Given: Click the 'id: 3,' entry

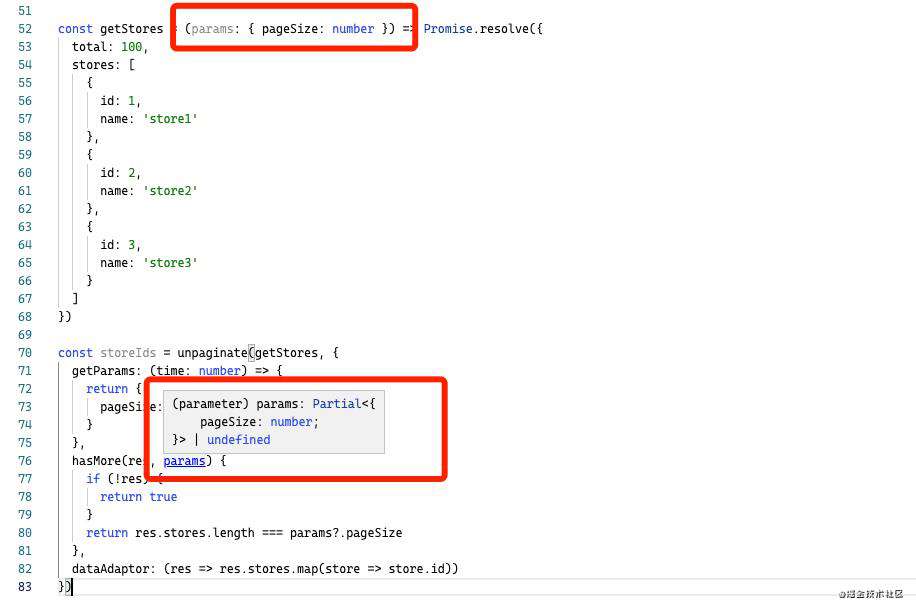Looking at the screenshot, I should [120, 245].
